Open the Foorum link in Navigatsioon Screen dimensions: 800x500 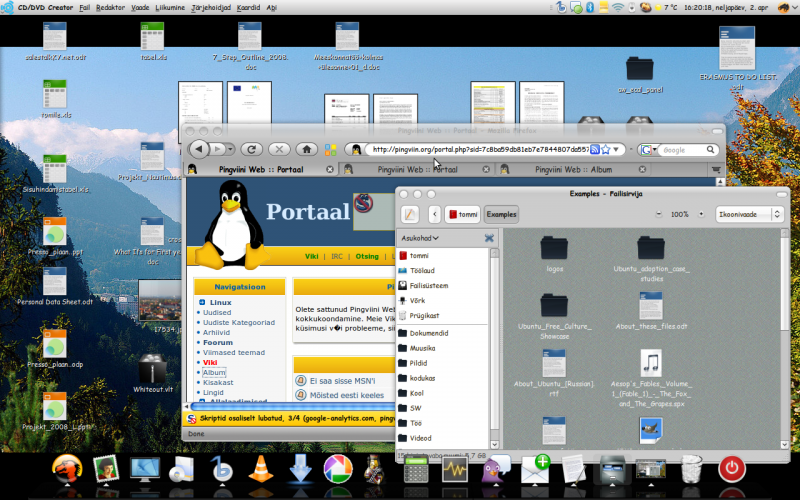point(218,342)
